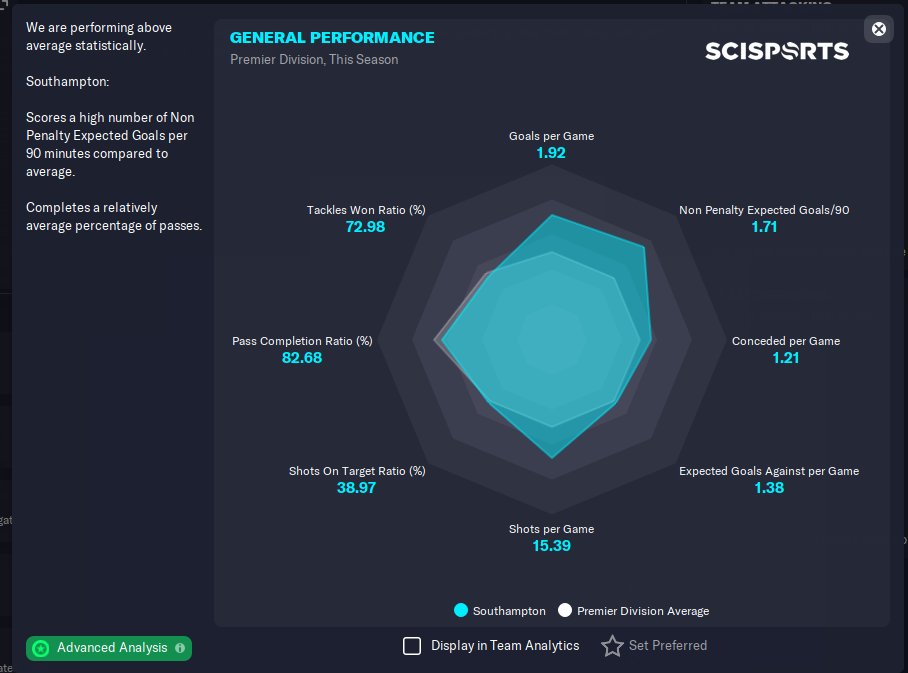Click the Shots On Target Ratio label
Image resolution: width=908 pixels, height=673 pixels.
point(357,471)
